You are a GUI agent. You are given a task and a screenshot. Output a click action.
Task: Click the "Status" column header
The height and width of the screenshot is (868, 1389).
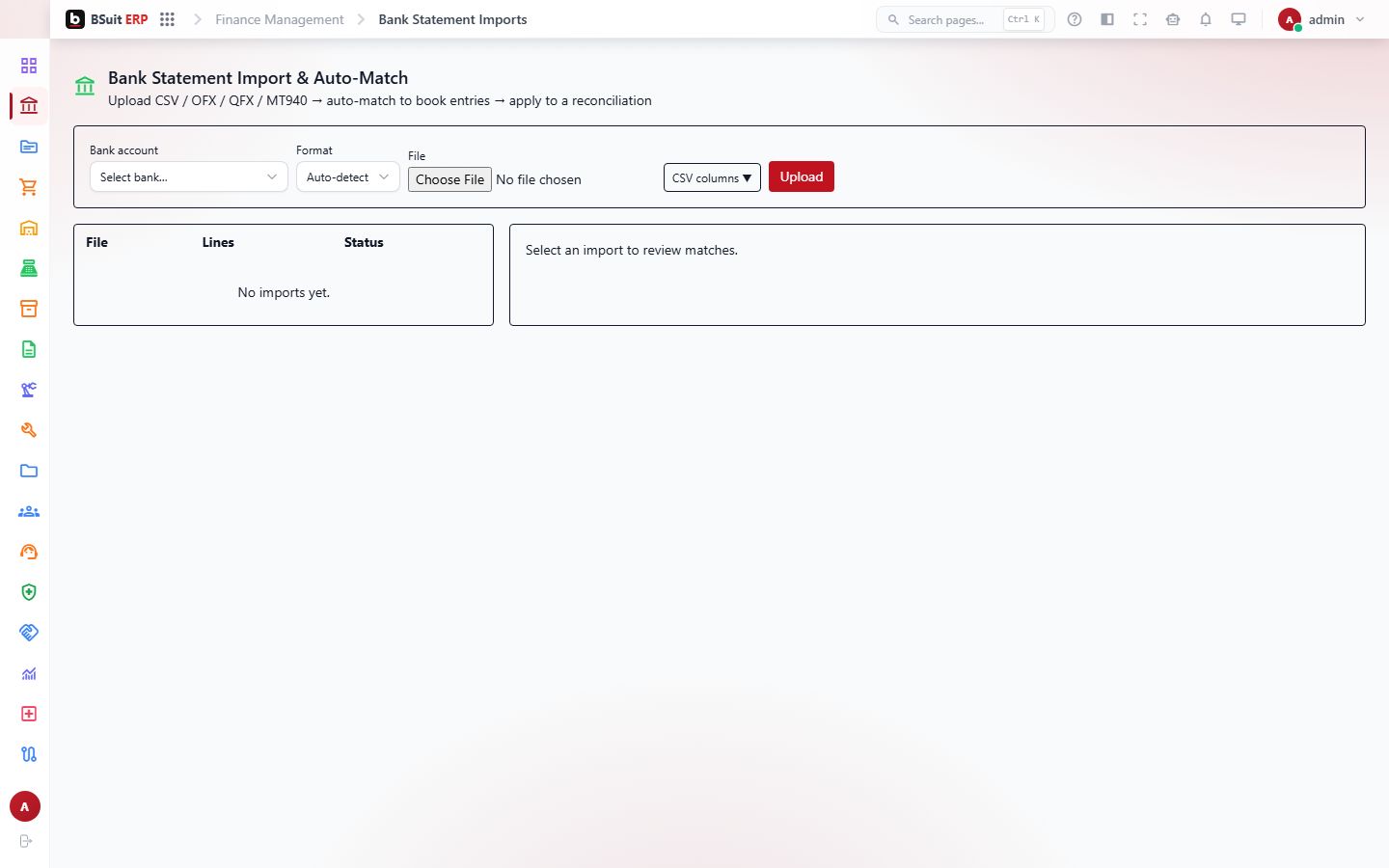[x=364, y=242]
